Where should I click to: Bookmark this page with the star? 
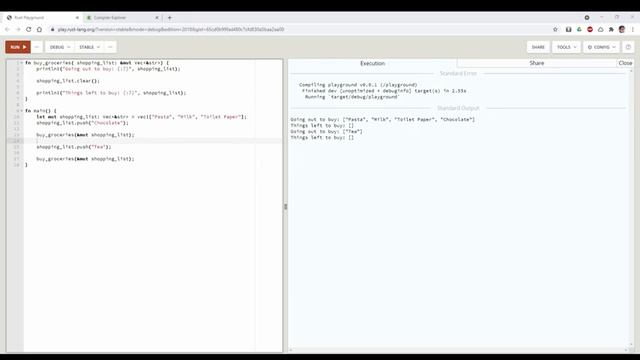555,29
